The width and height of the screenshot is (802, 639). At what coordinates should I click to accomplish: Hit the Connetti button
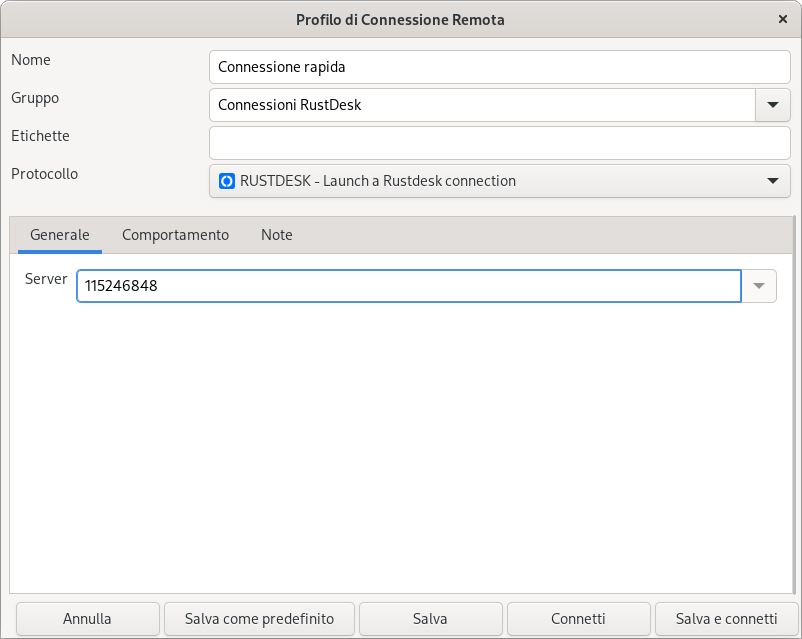pos(578,619)
